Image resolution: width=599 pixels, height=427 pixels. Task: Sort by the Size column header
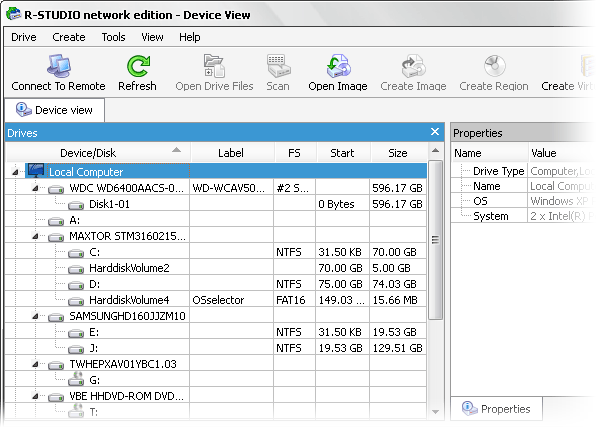pyautogui.click(x=398, y=153)
